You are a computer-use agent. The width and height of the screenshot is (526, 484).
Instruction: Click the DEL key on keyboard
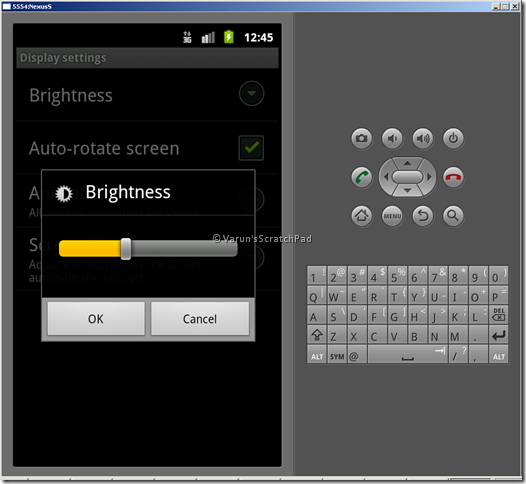pyautogui.click(x=498, y=315)
